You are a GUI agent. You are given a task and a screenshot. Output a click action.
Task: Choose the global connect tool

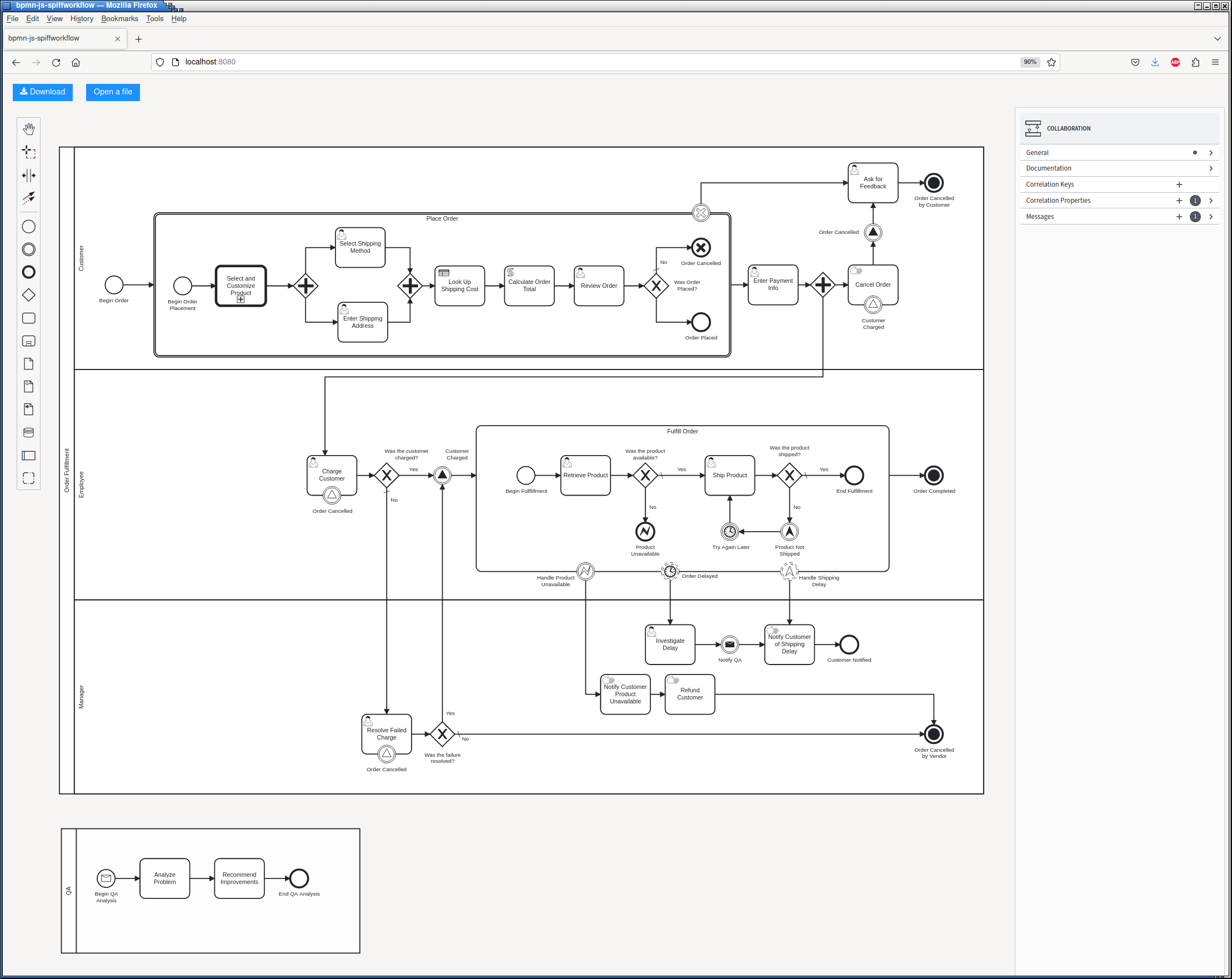point(28,198)
